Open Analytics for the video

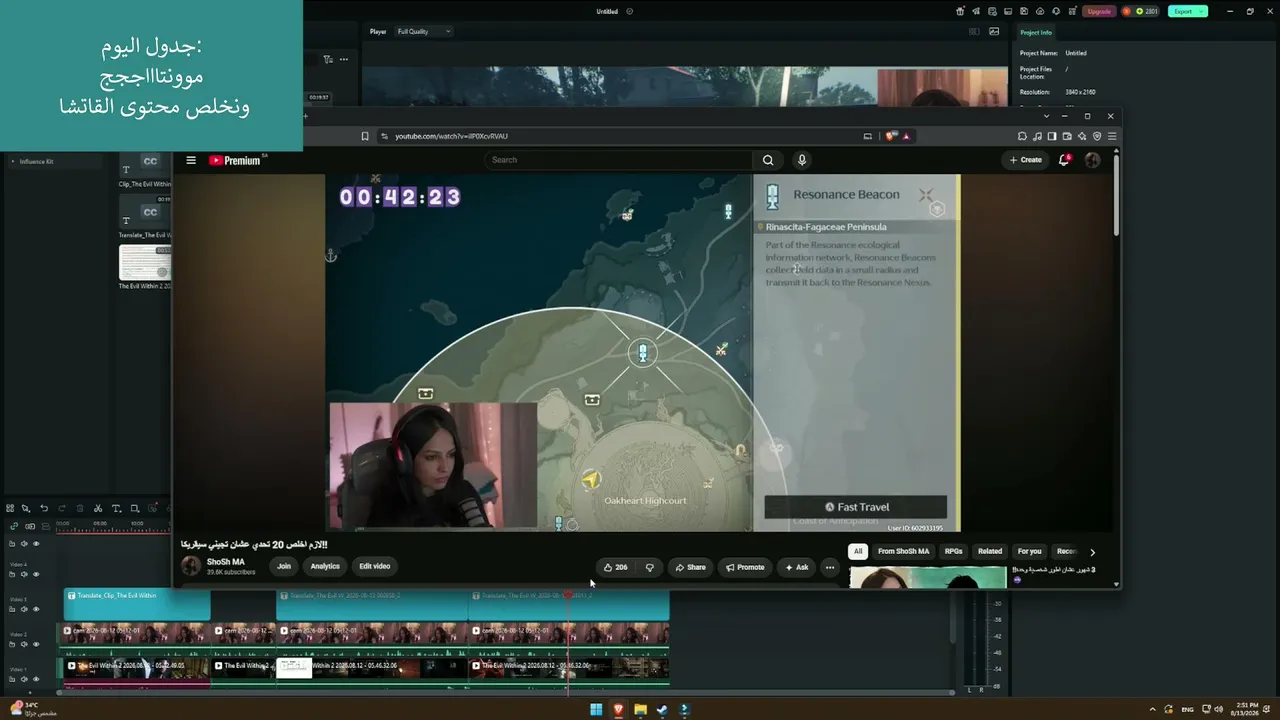coord(325,566)
